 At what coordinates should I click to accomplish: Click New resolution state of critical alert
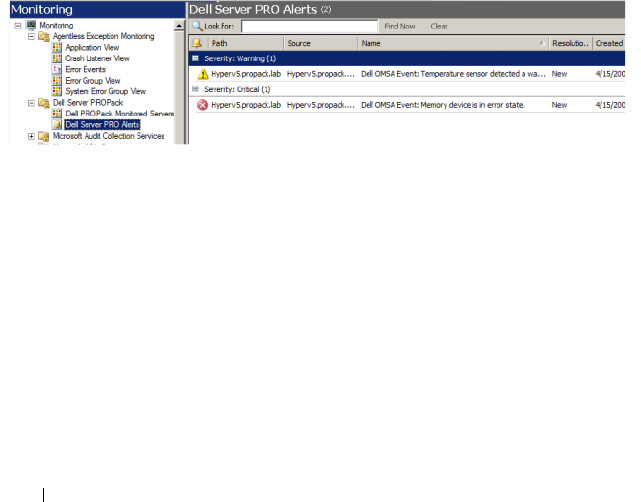click(559, 105)
